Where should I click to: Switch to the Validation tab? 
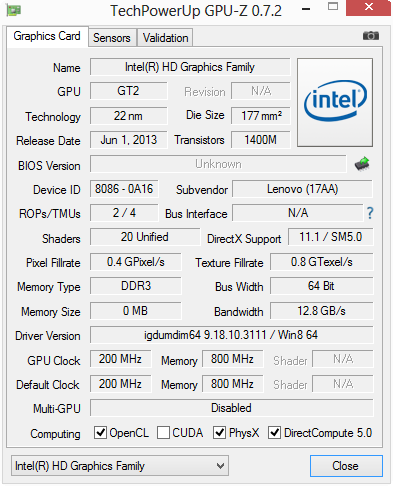(165, 38)
